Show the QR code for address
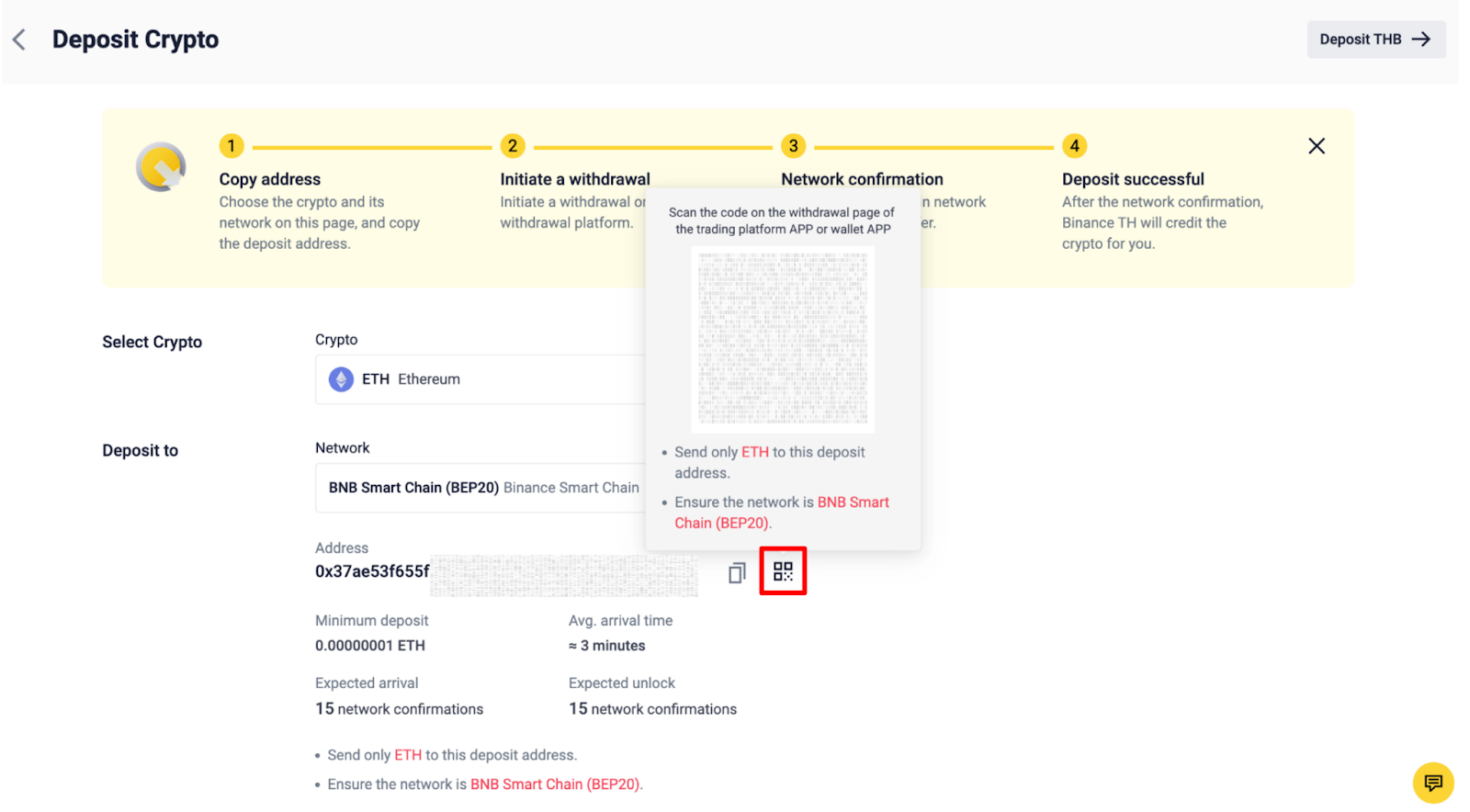 [783, 571]
